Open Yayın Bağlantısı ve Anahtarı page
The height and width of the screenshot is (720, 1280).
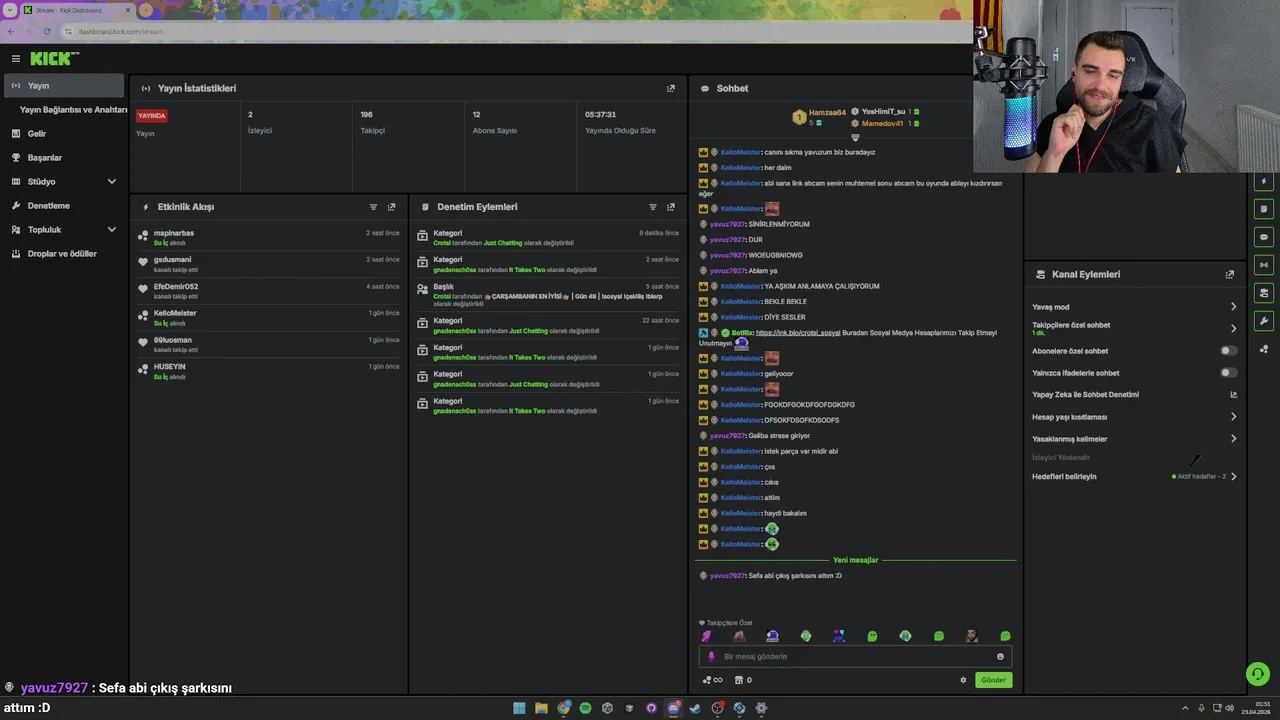click(73, 110)
